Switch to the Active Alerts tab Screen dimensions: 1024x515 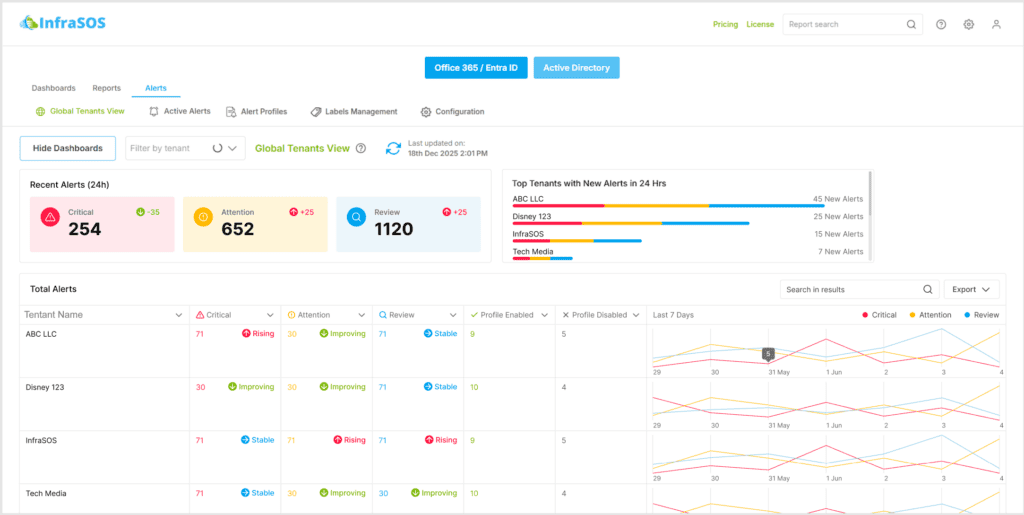(180, 112)
